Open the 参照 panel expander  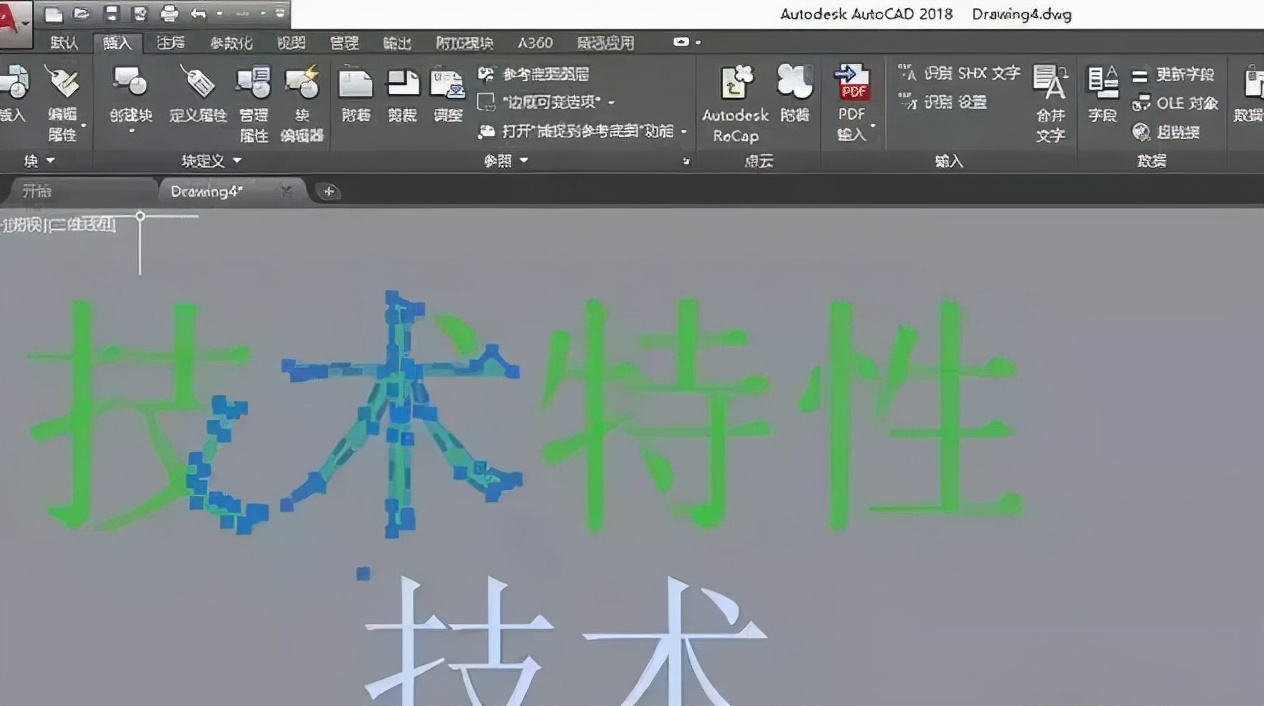[686, 160]
